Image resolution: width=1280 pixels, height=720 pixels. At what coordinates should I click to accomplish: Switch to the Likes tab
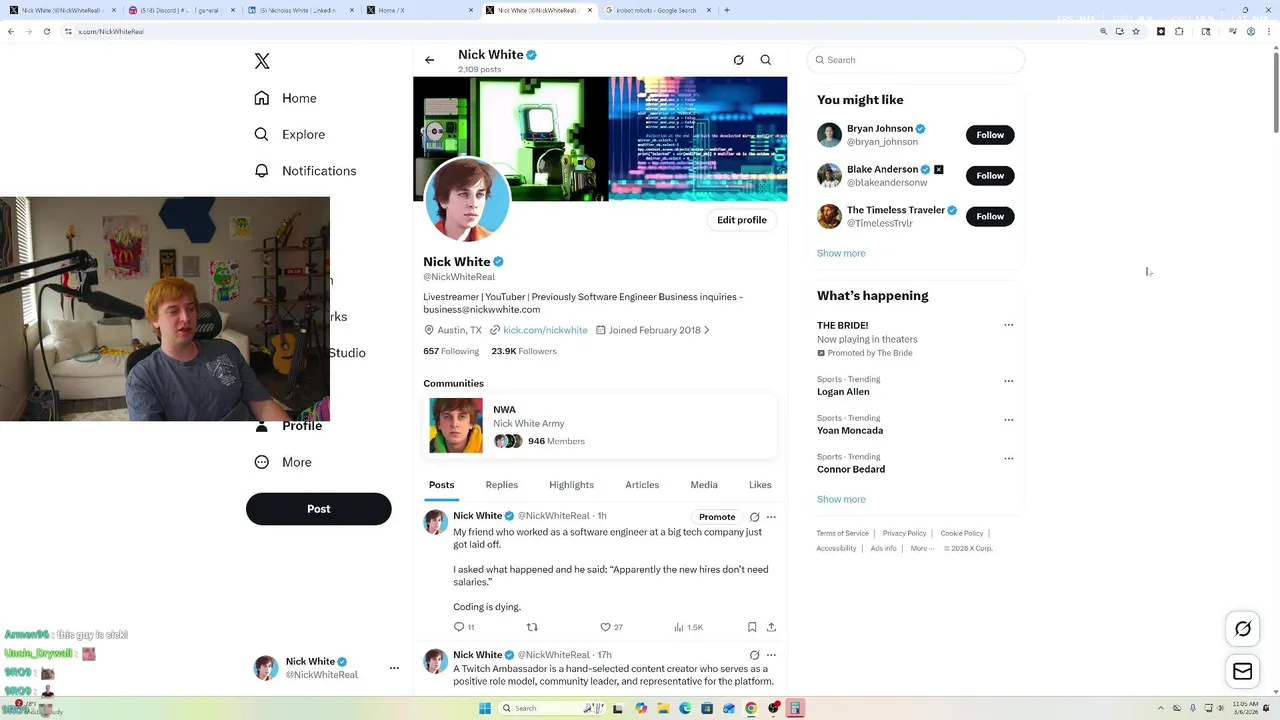pos(760,485)
